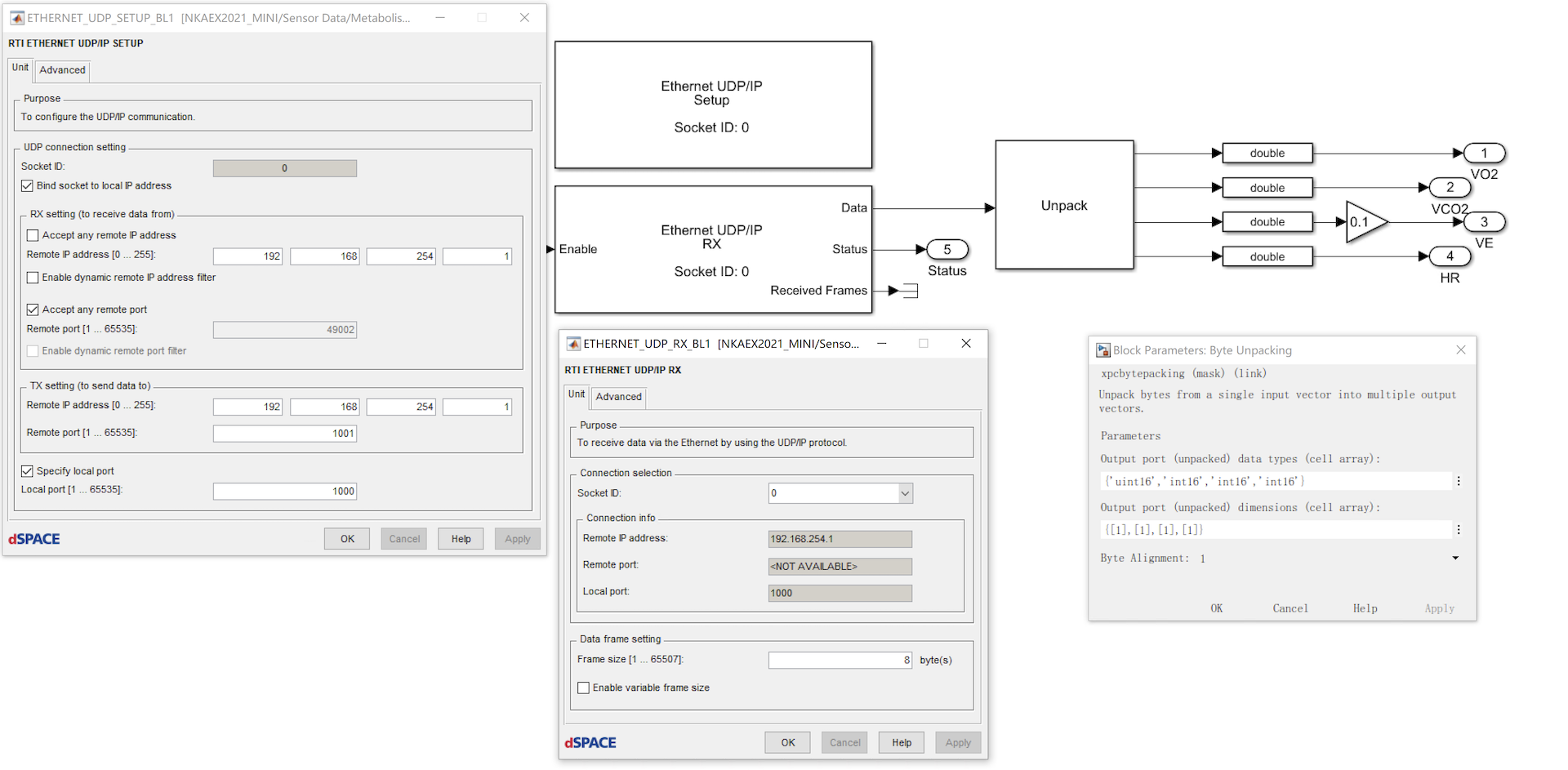1568x770 pixels.
Task: Click TX Remote IP last octet field
Action: (478, 407)
